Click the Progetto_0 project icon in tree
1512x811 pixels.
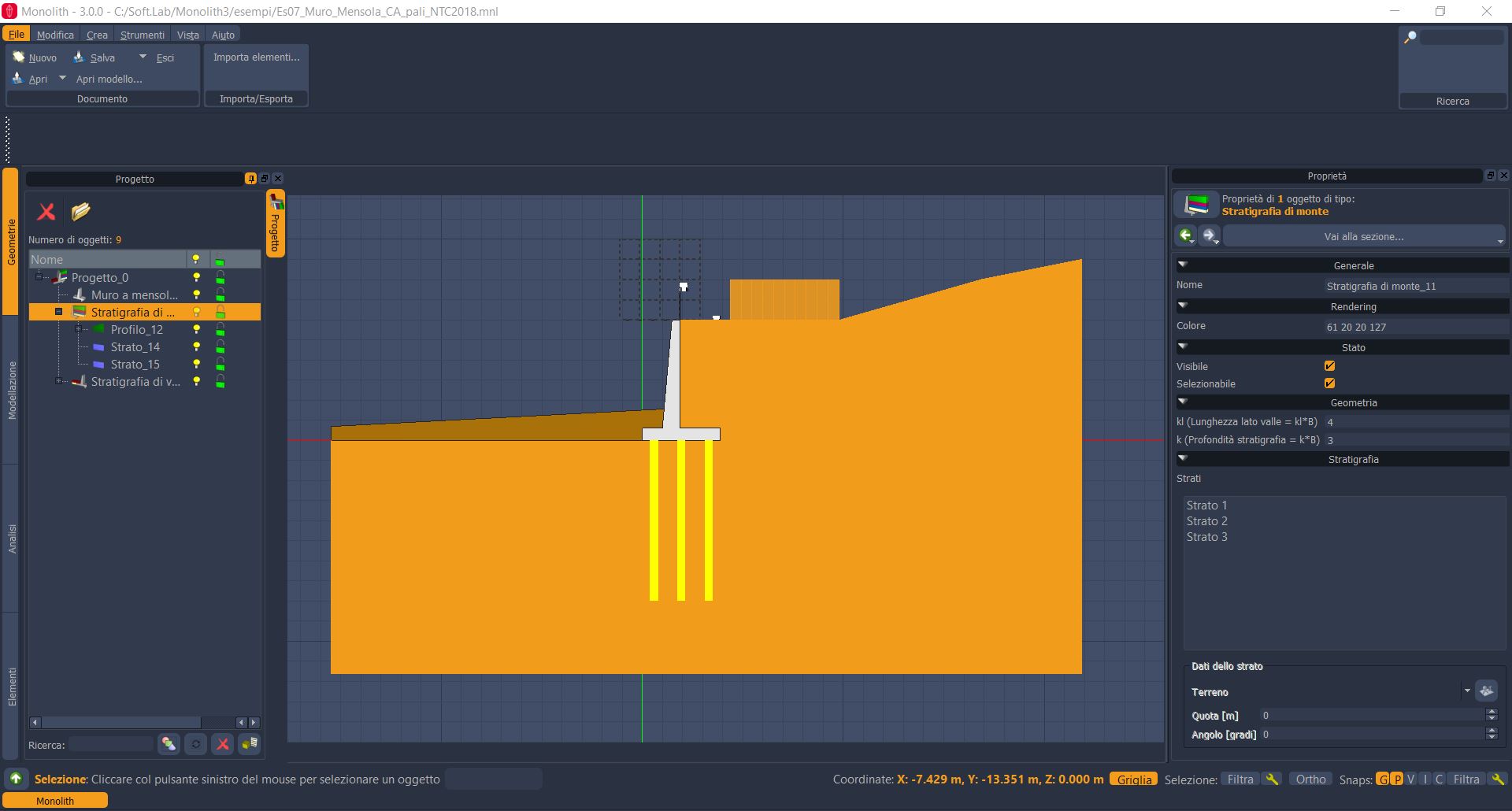60,277
